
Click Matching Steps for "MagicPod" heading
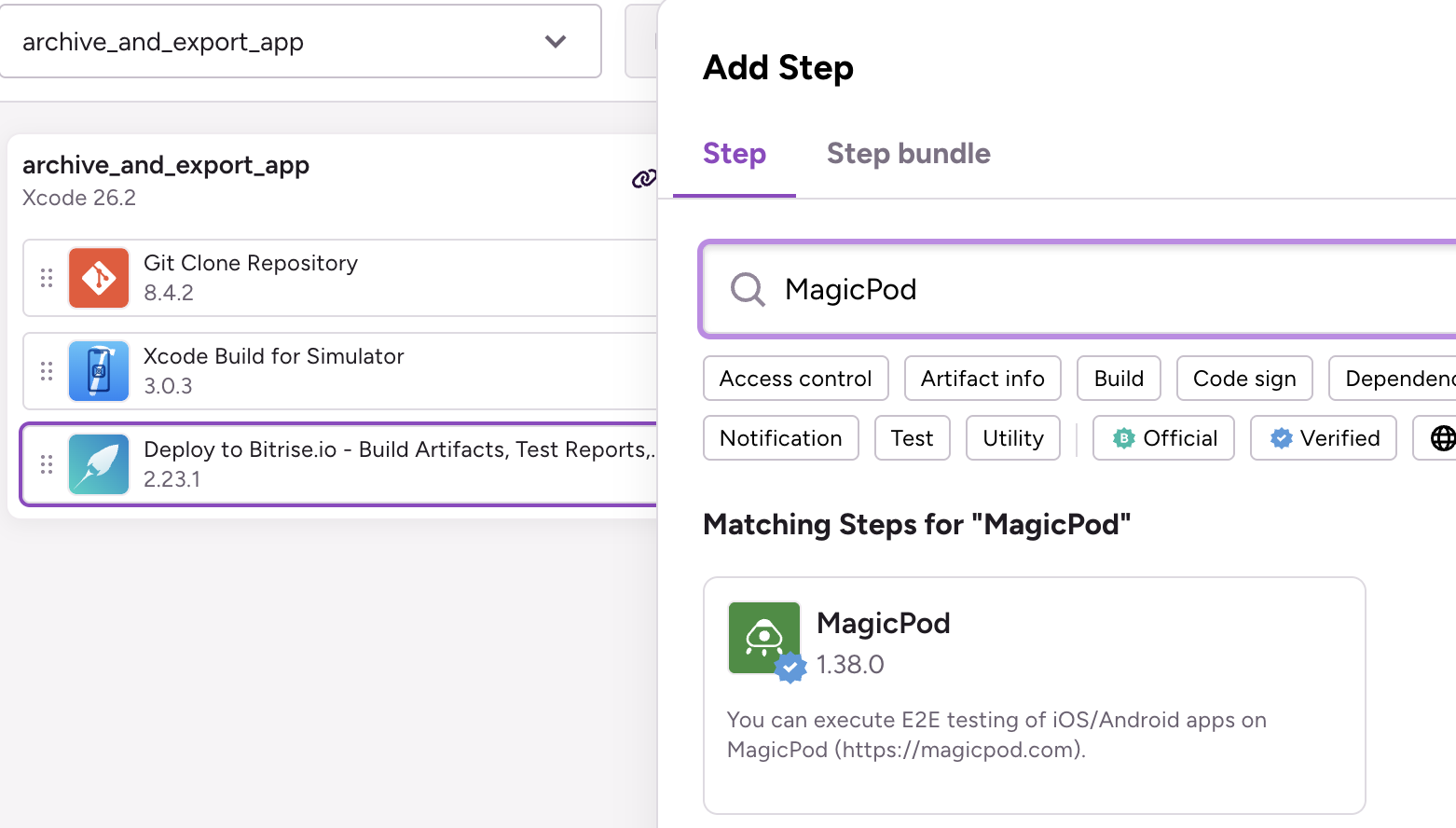tap(917, 525)
